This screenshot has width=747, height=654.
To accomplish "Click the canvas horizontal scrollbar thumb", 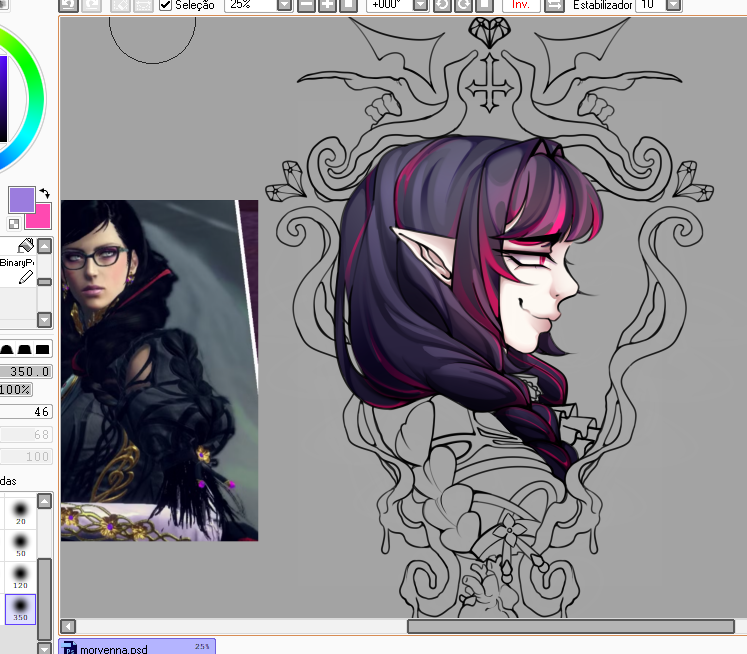I will click(571, 626).
